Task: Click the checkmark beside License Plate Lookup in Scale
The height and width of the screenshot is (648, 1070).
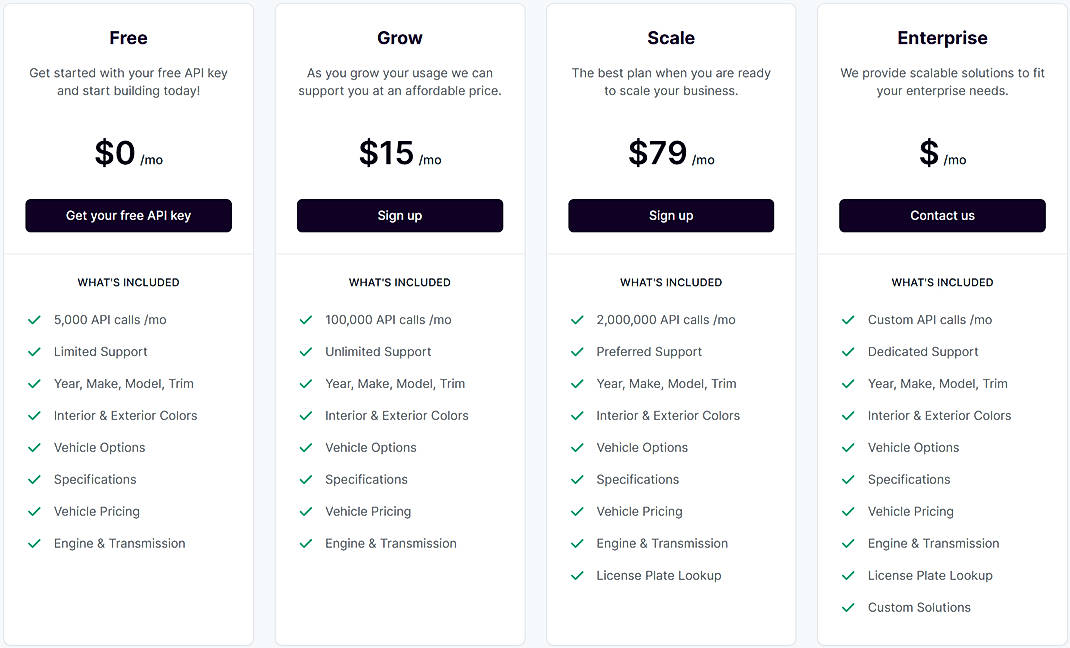Action: click(577, 575)
